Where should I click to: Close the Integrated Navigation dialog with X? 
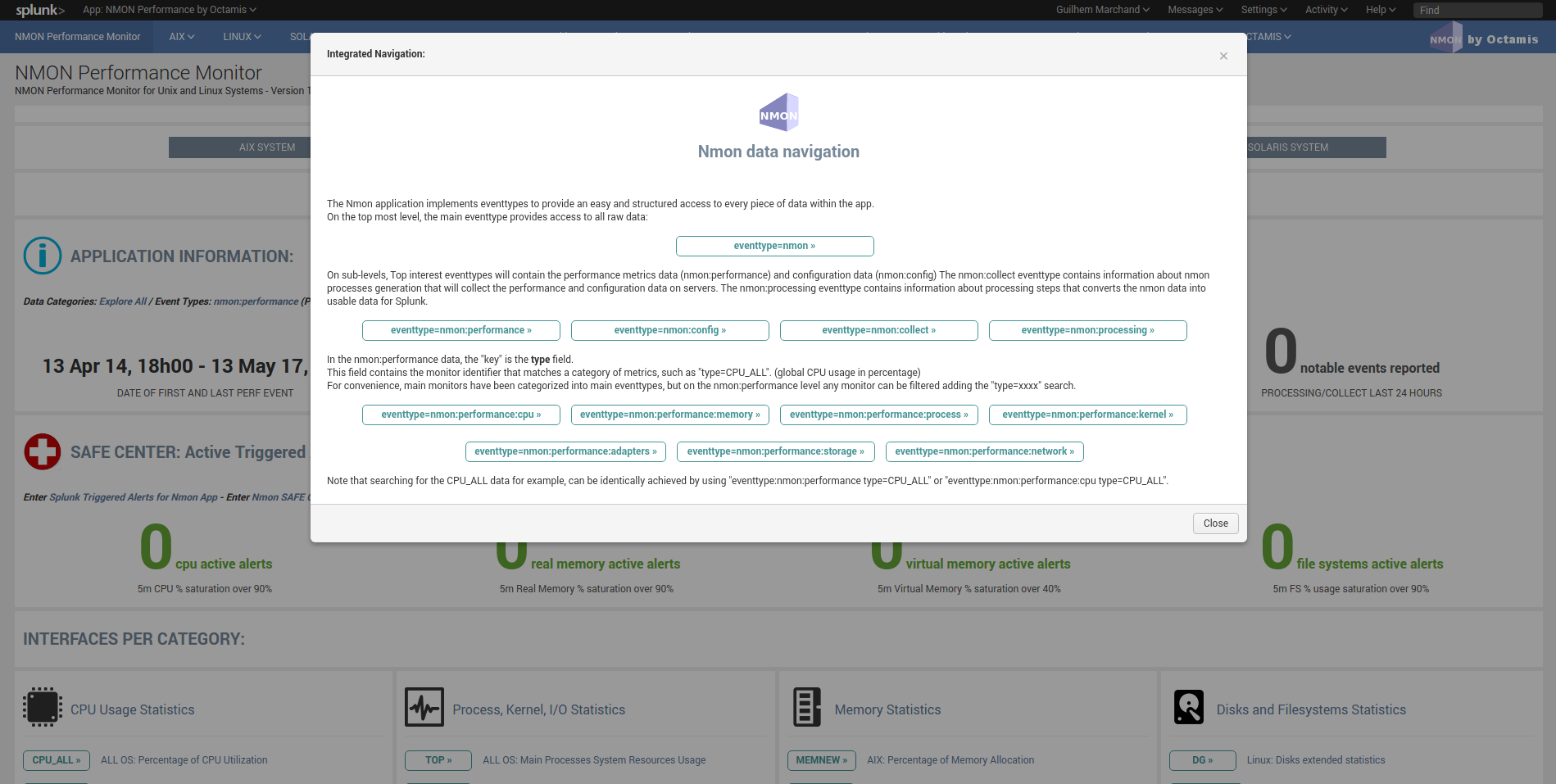click(x=1223, y=56)
